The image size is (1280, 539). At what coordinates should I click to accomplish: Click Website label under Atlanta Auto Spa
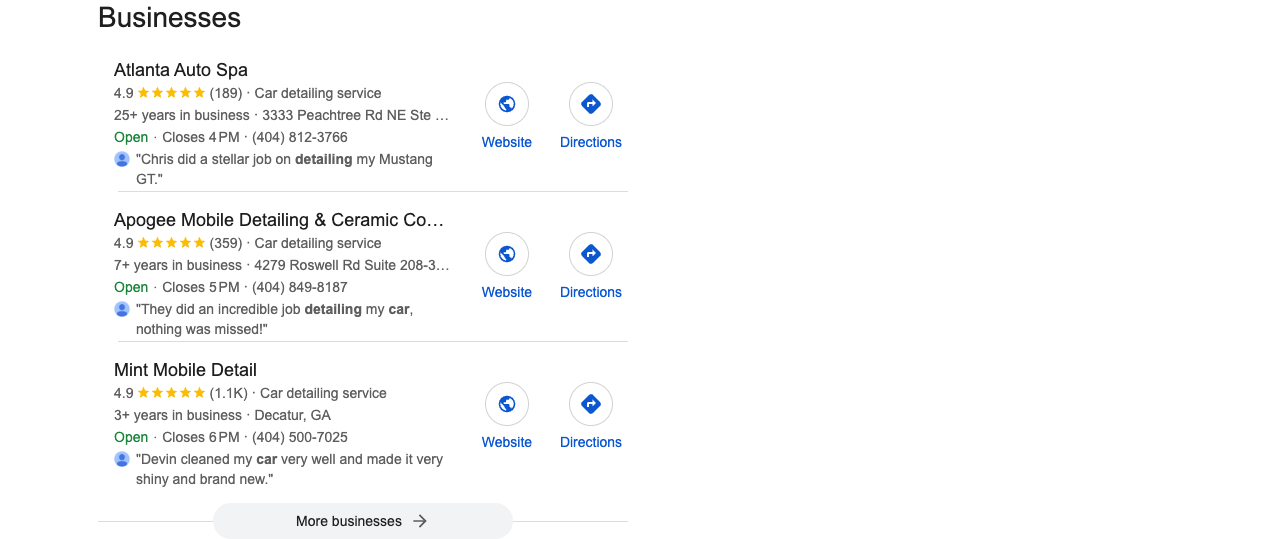coord(507,142)
